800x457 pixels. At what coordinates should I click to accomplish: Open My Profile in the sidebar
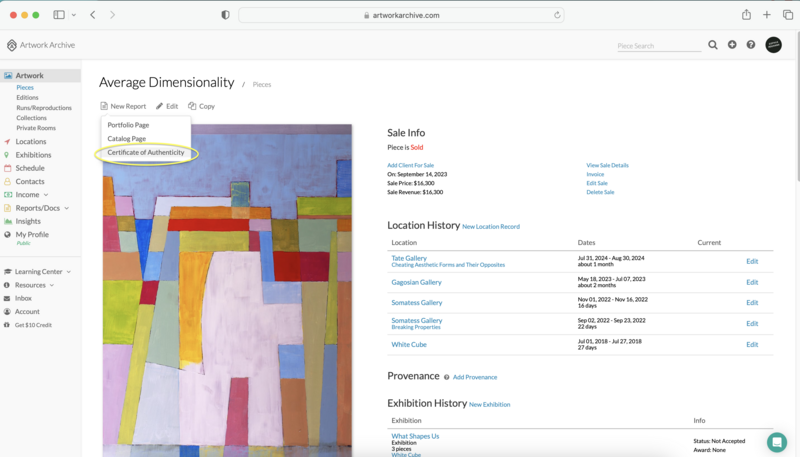(32, 235)
